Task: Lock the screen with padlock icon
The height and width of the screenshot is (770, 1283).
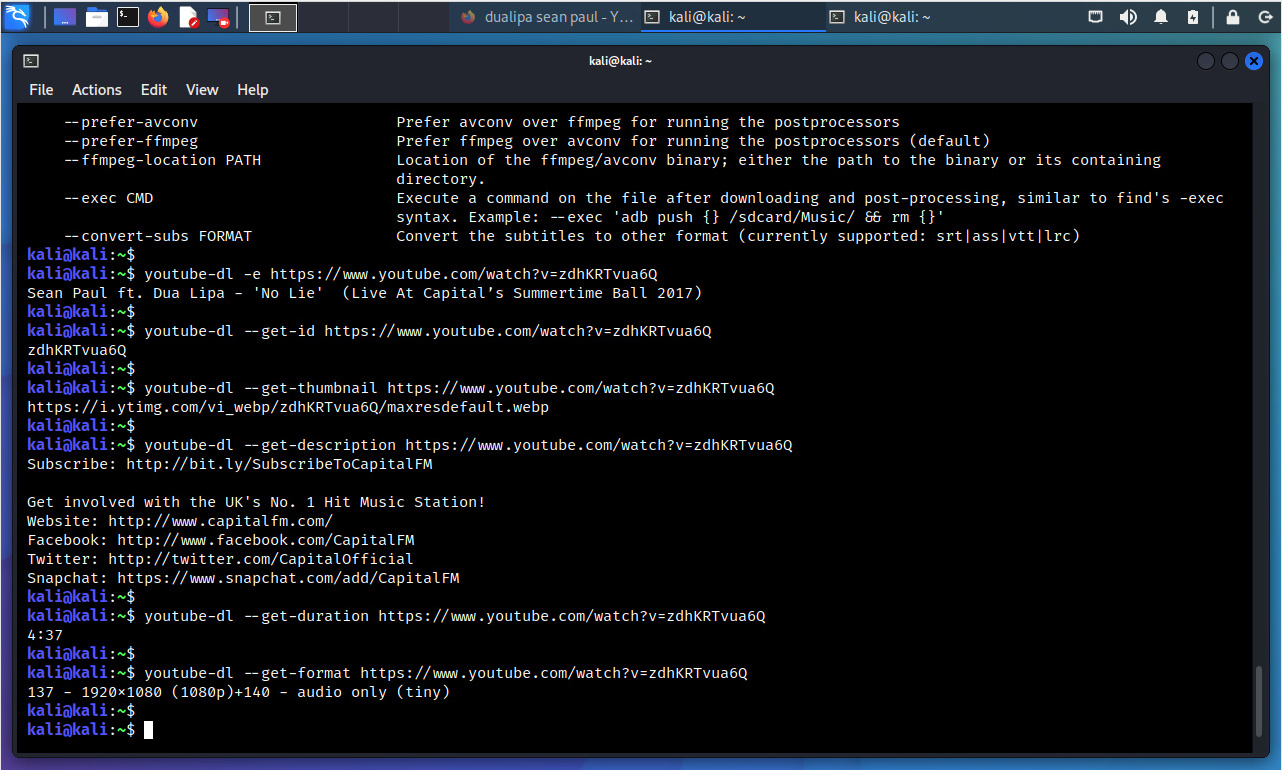Action: [x=1233, y=17]
